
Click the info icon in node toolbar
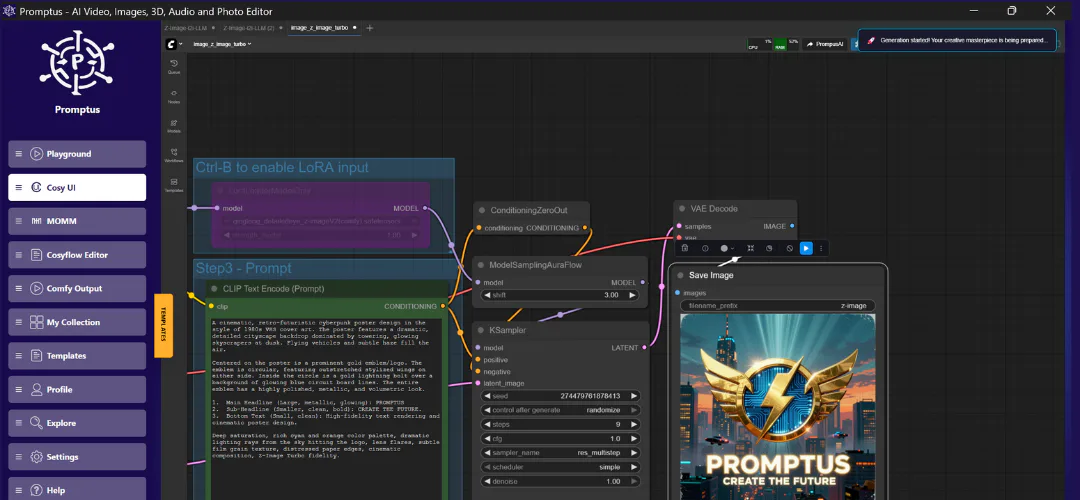[705, 248]
